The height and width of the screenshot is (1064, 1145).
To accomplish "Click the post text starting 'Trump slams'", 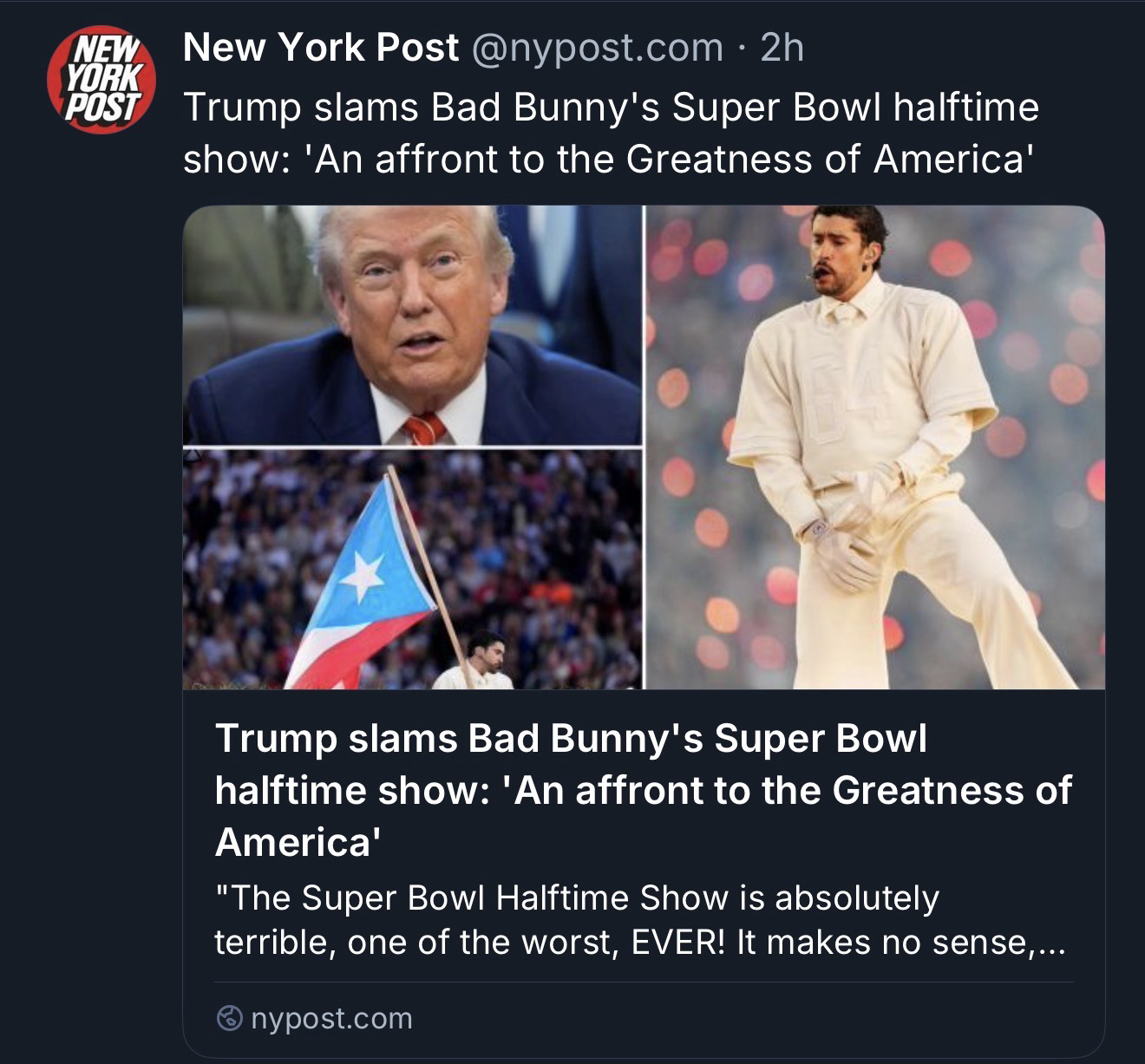I will (611, 108).
